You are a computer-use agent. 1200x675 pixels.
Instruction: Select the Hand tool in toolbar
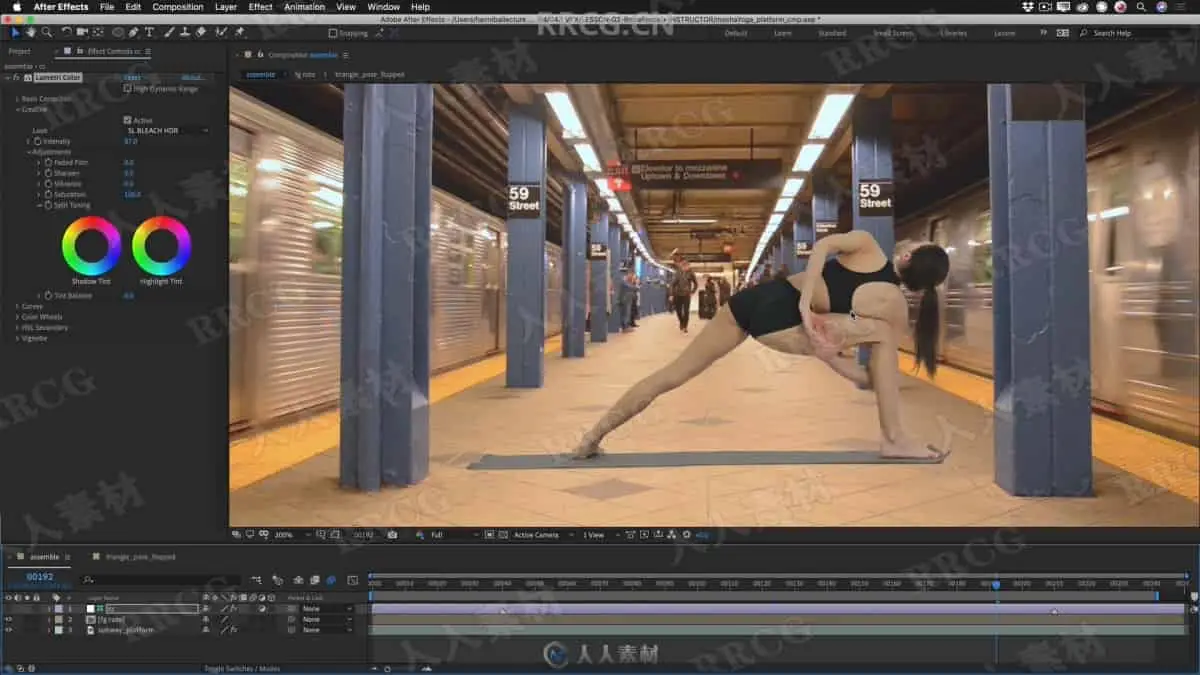[31, 33]
